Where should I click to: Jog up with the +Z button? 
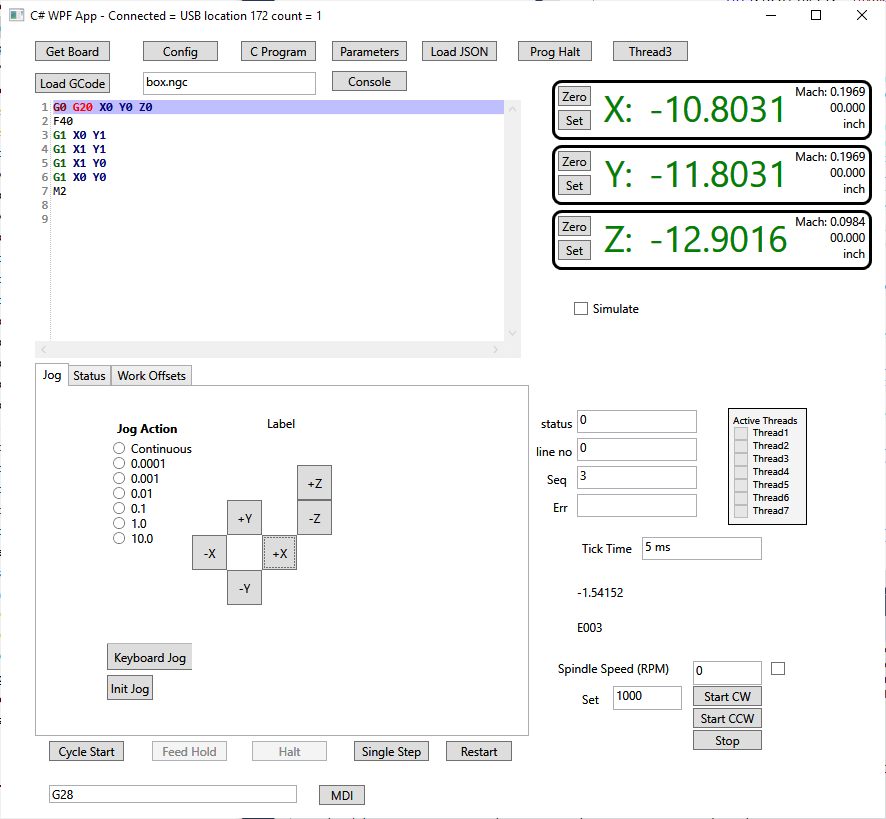point(314,483)
